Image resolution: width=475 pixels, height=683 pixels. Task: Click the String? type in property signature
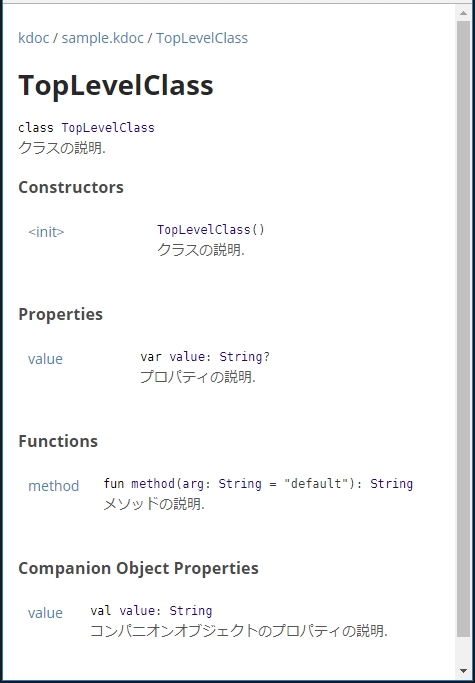(x=244, y=357)
